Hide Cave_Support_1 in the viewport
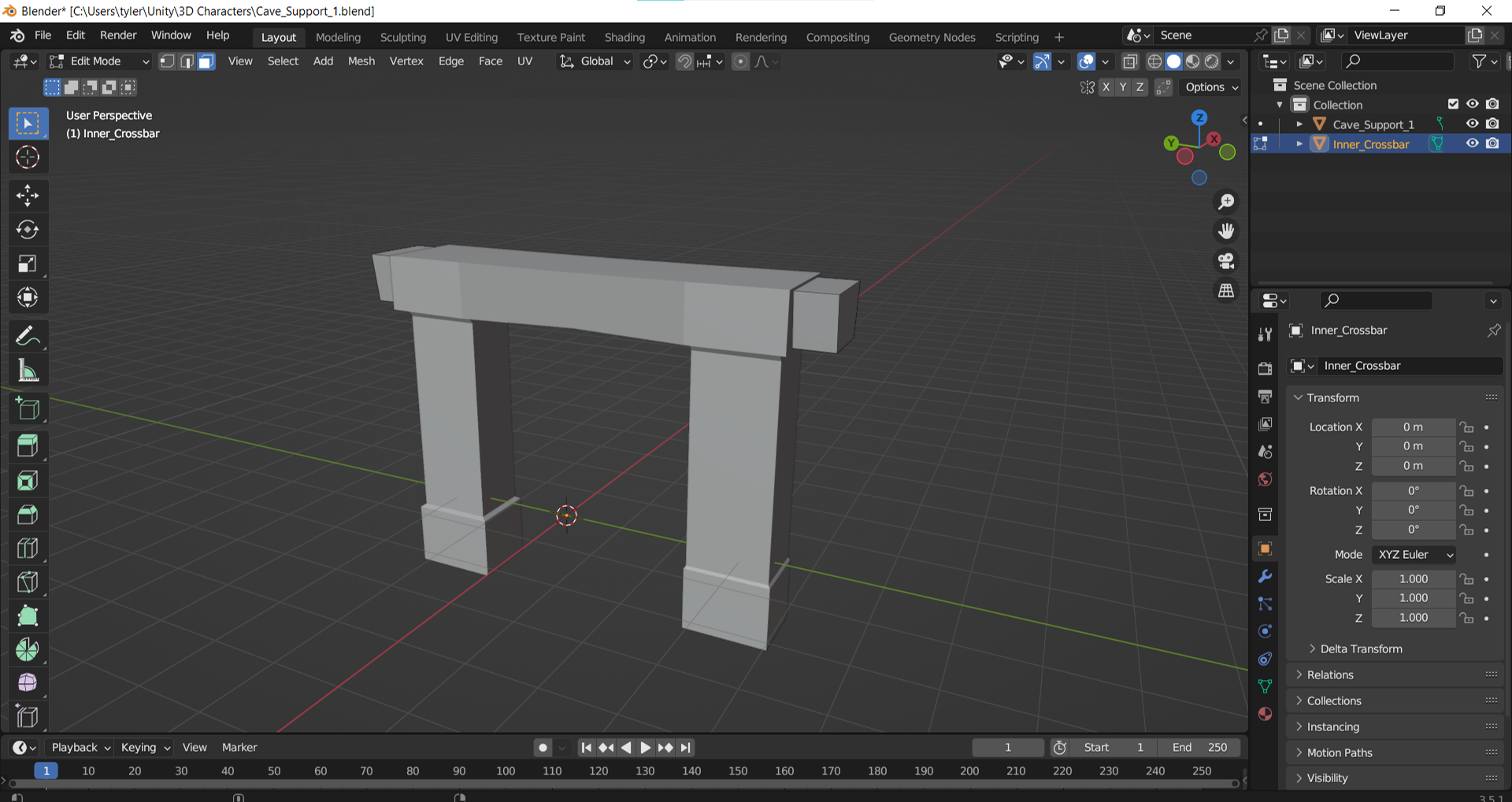 pos(1472,124)
